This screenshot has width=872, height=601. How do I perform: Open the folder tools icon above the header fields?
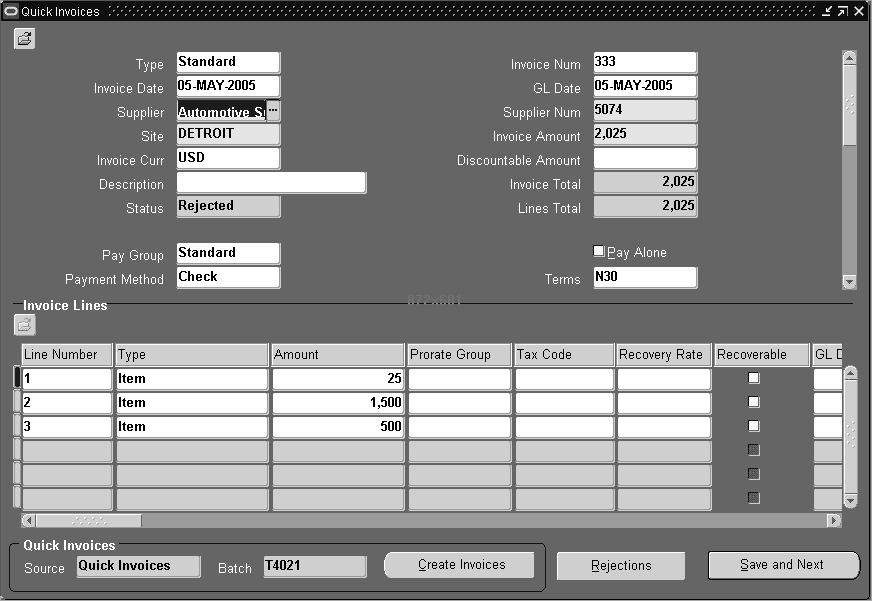[24, 38]
